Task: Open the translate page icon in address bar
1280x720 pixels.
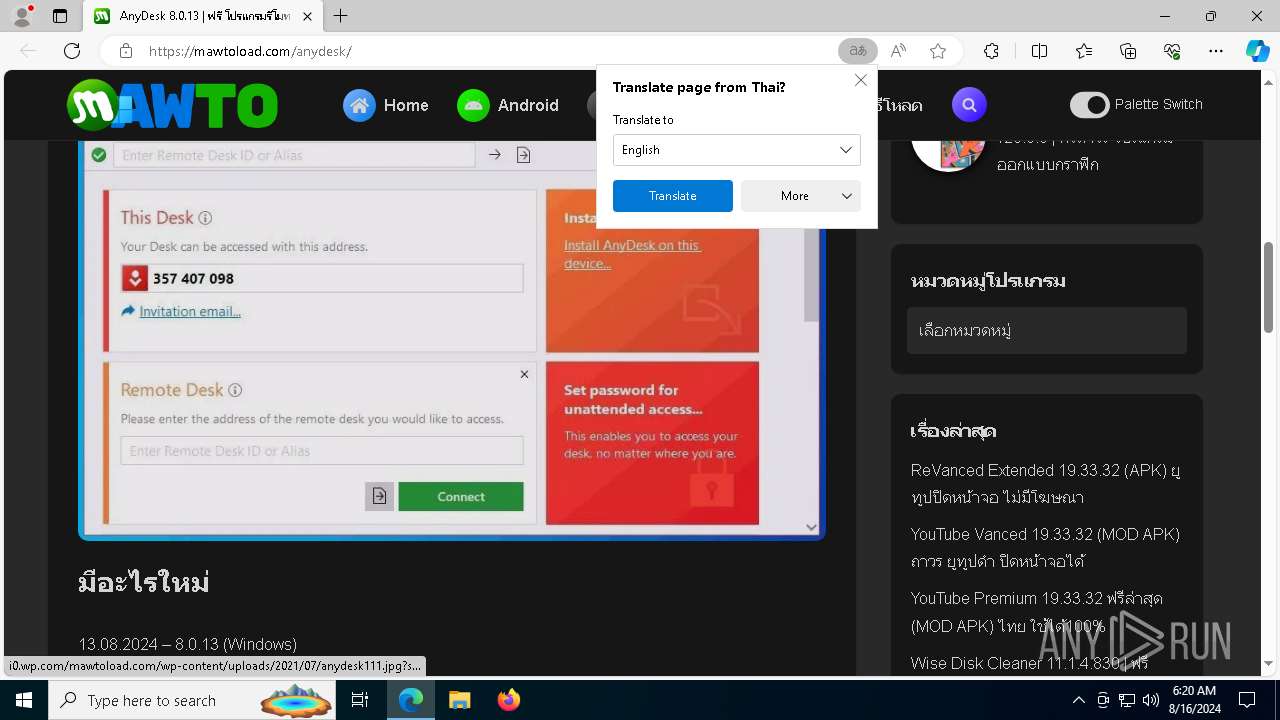Action: point(858,51)
